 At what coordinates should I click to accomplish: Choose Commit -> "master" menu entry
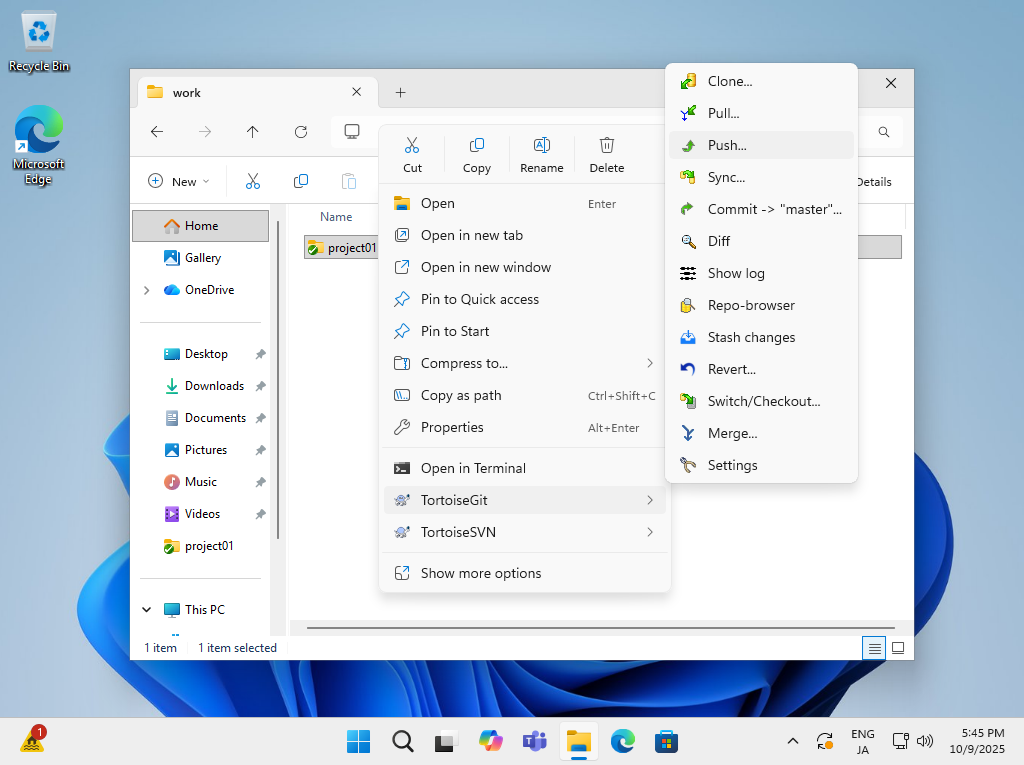coord(774,209)
